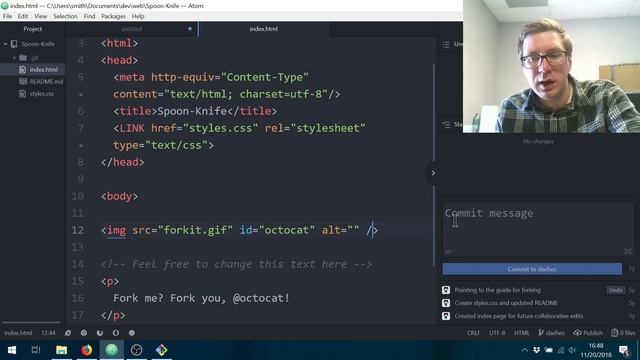Select the Pointing to the guide for forking commit
Image resolution: width=640 pixels, height=360 pixels.
(498, 290)
